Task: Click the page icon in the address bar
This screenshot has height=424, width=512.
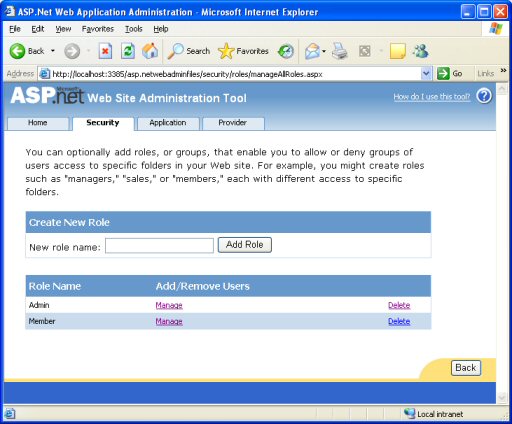Action: pos(45,74)
